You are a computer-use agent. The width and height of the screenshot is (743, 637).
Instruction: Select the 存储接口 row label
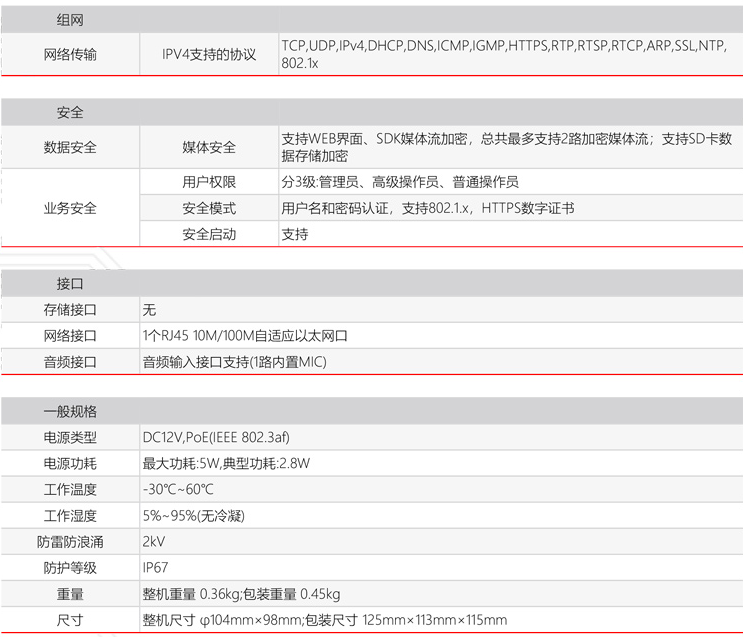[70, 310]
